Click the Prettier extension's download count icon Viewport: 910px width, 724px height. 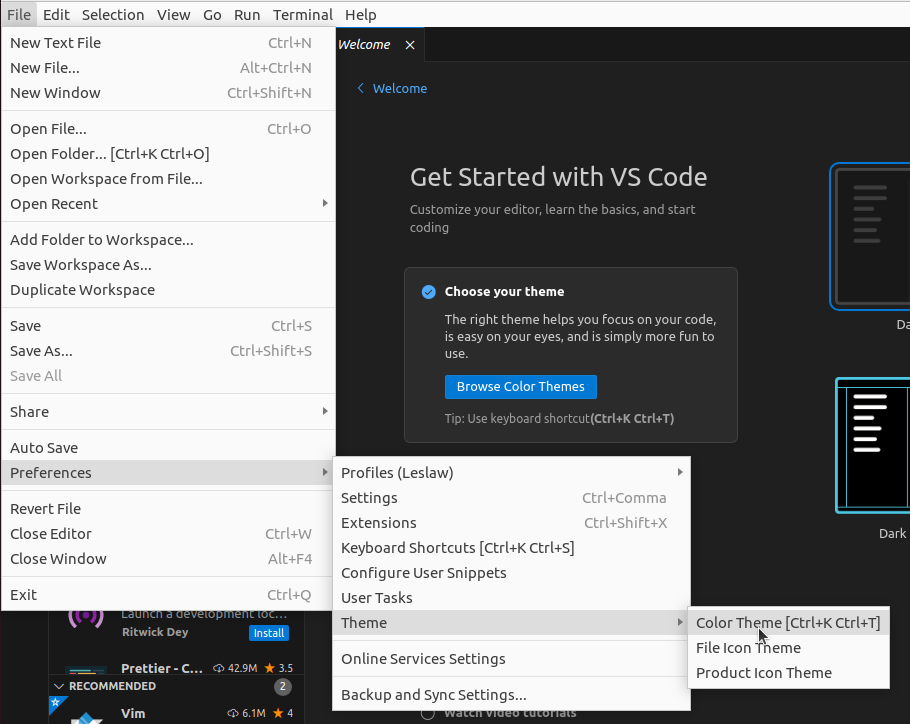coord(218,668)
